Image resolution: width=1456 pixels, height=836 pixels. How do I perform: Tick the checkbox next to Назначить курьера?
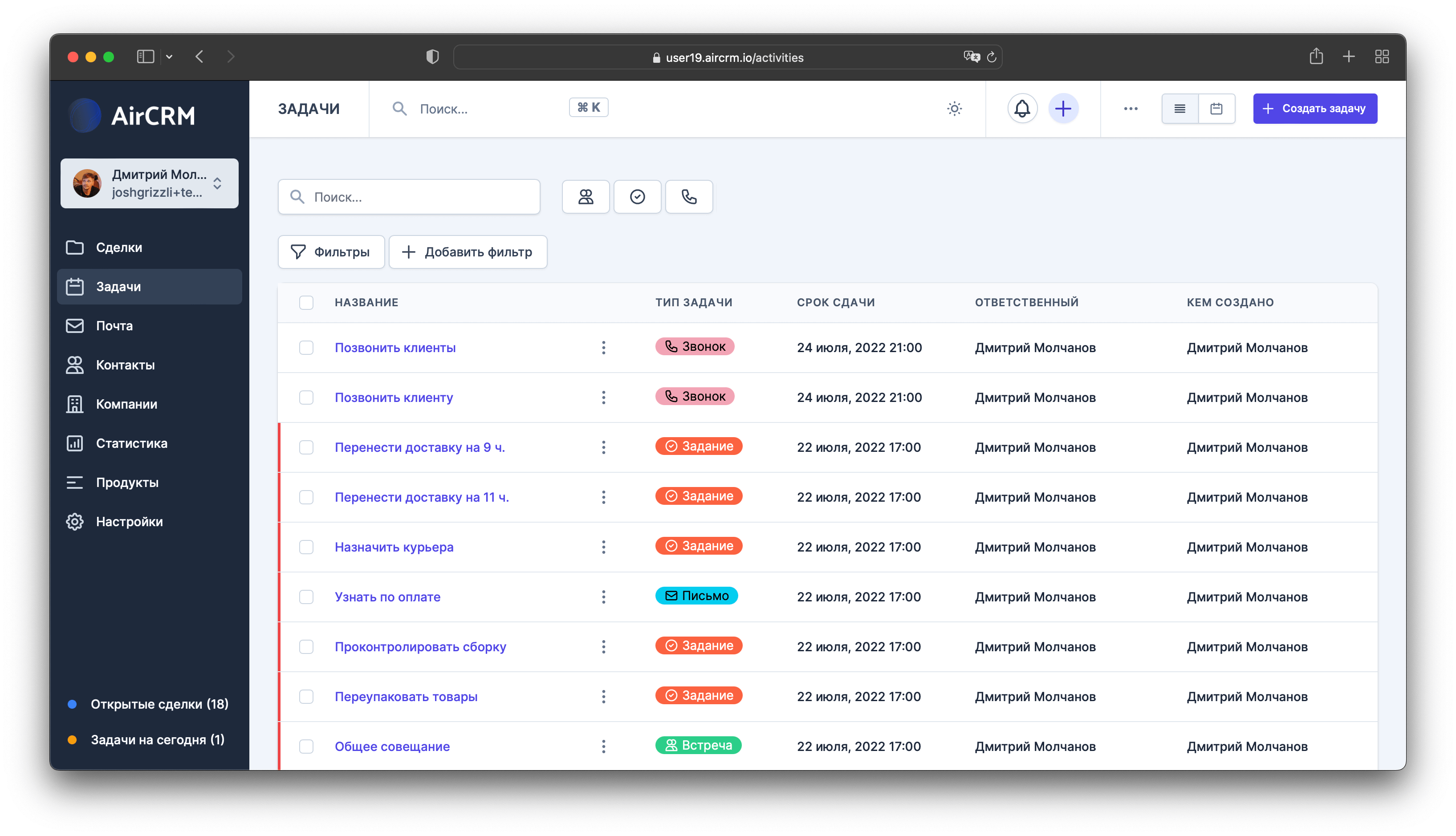[306, 547]
